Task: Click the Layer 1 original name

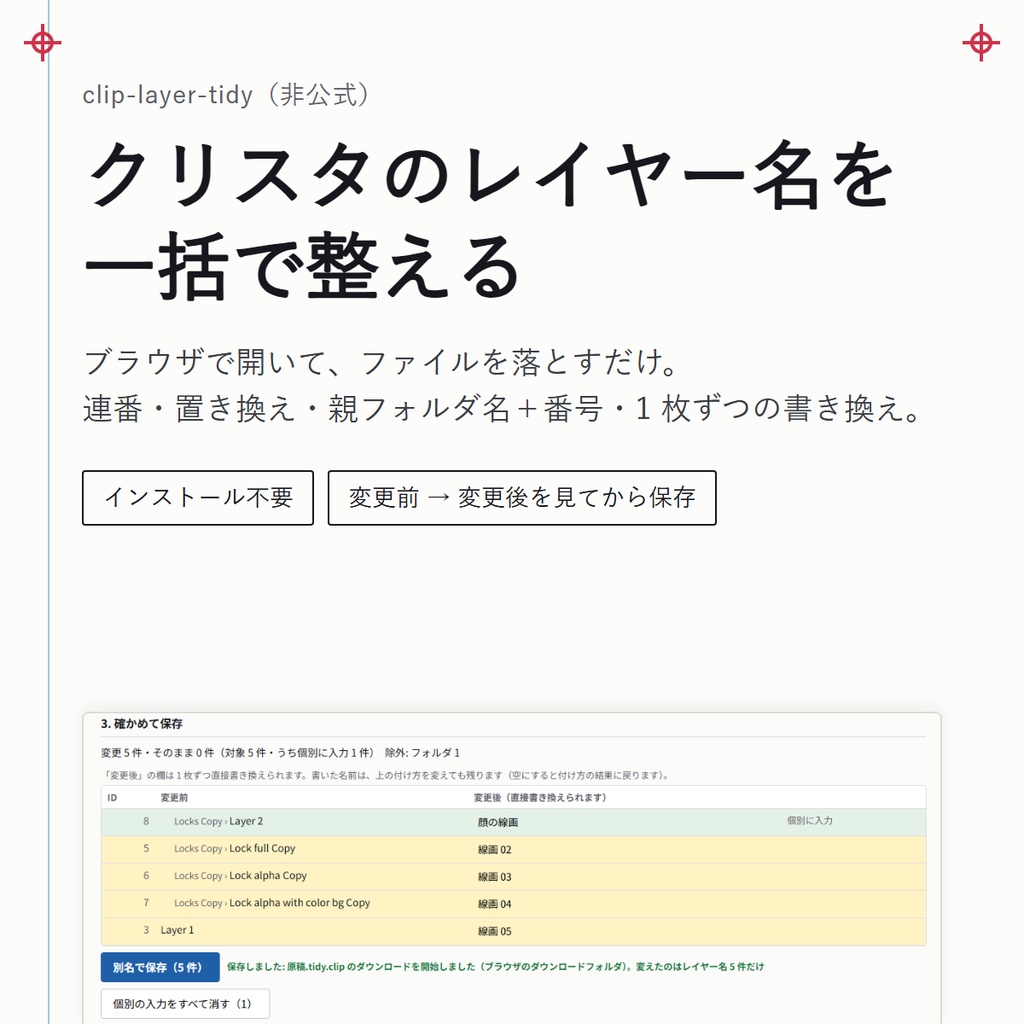Action: [x=177, y=930]
